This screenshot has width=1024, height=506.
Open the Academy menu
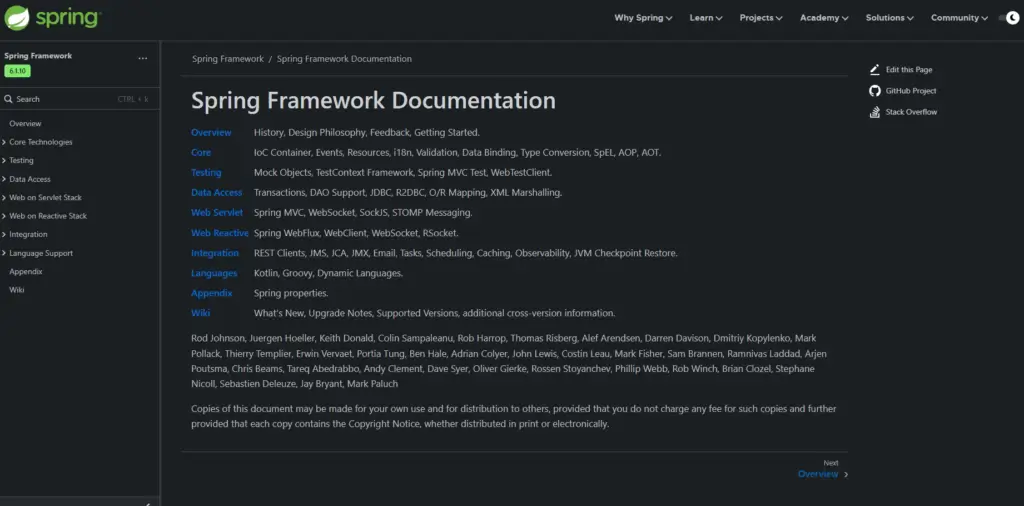[x=824, y=18]
